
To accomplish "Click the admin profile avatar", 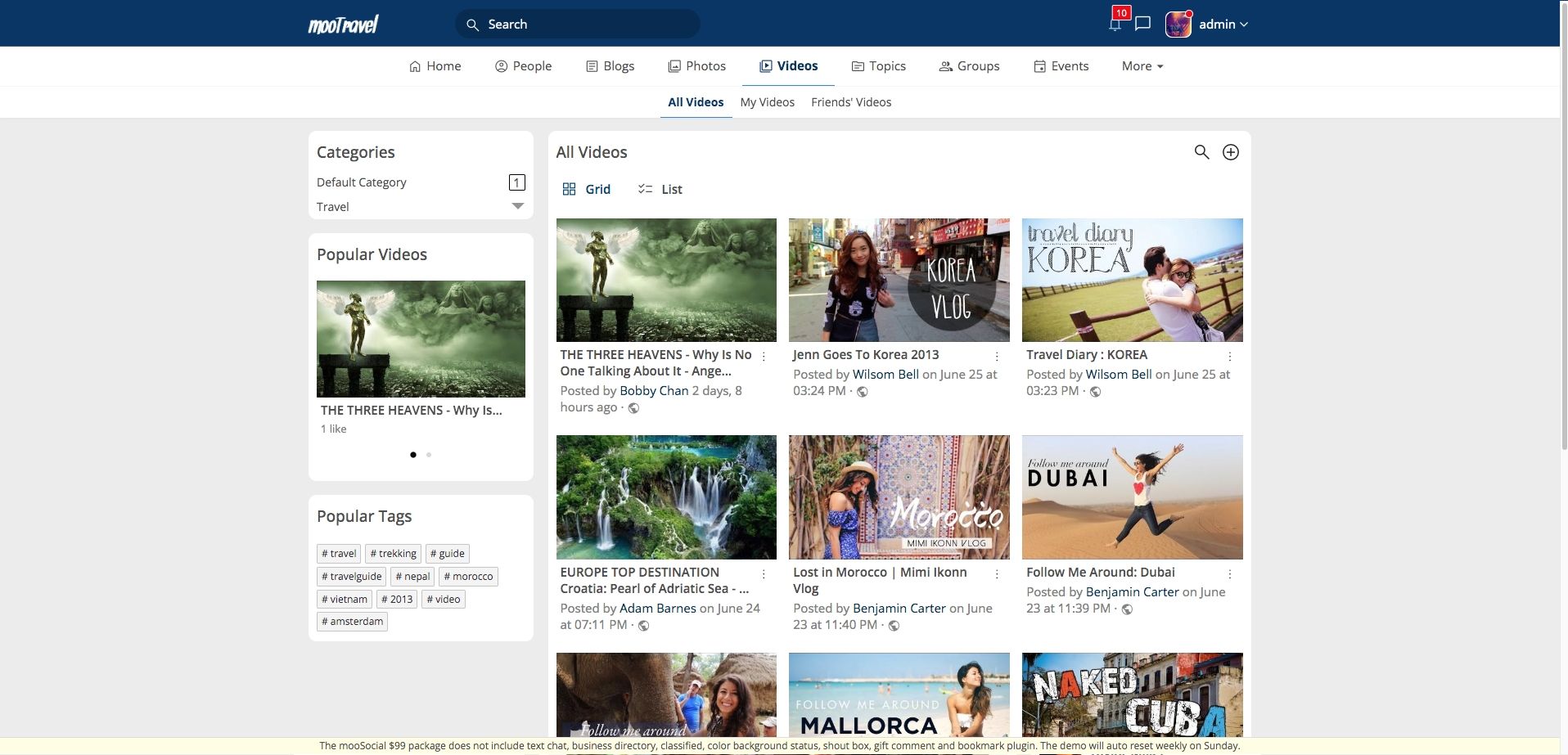I will pyautogui.click(x=1178, y=25).
